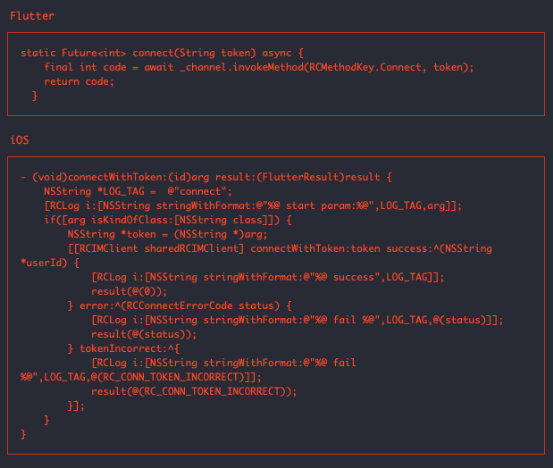Click the NSString *LOG_TAG declaration line

pos(138,191)
